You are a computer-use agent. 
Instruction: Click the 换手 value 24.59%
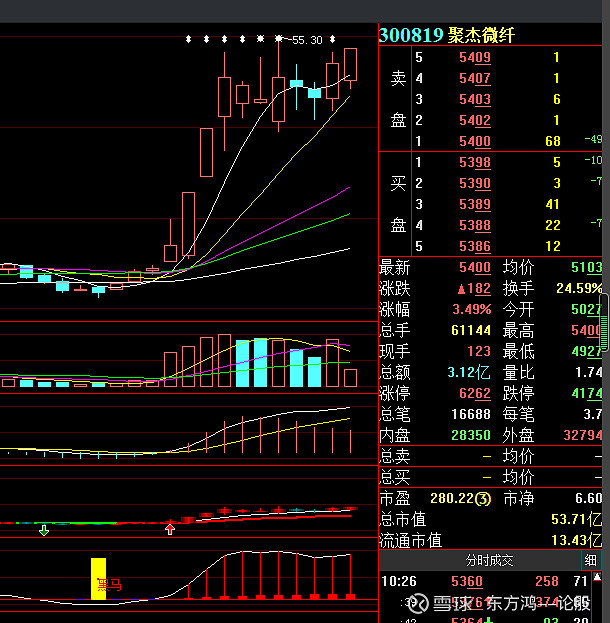coord(579,288)
